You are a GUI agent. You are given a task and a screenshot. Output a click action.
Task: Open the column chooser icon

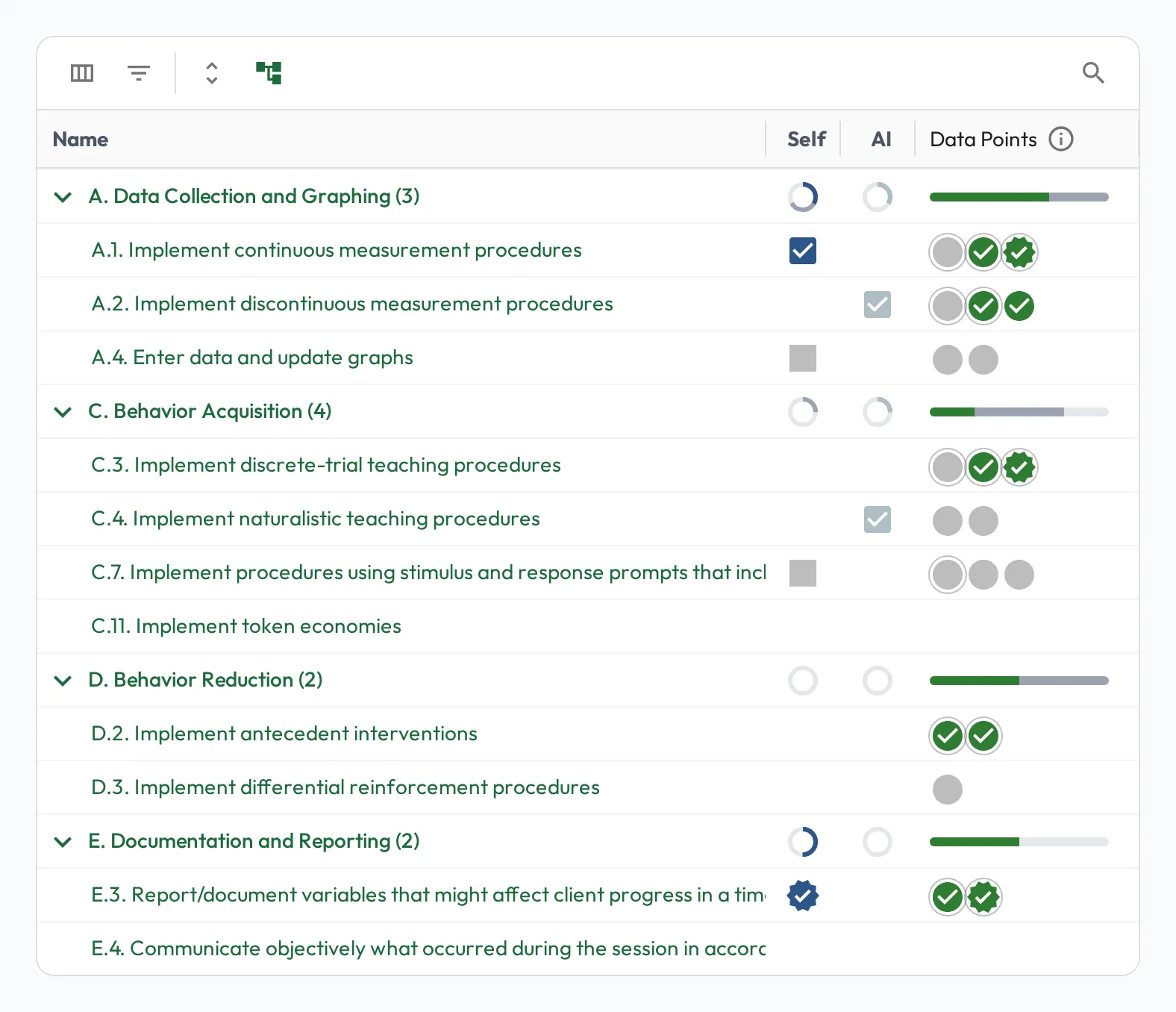pos(82,73)
